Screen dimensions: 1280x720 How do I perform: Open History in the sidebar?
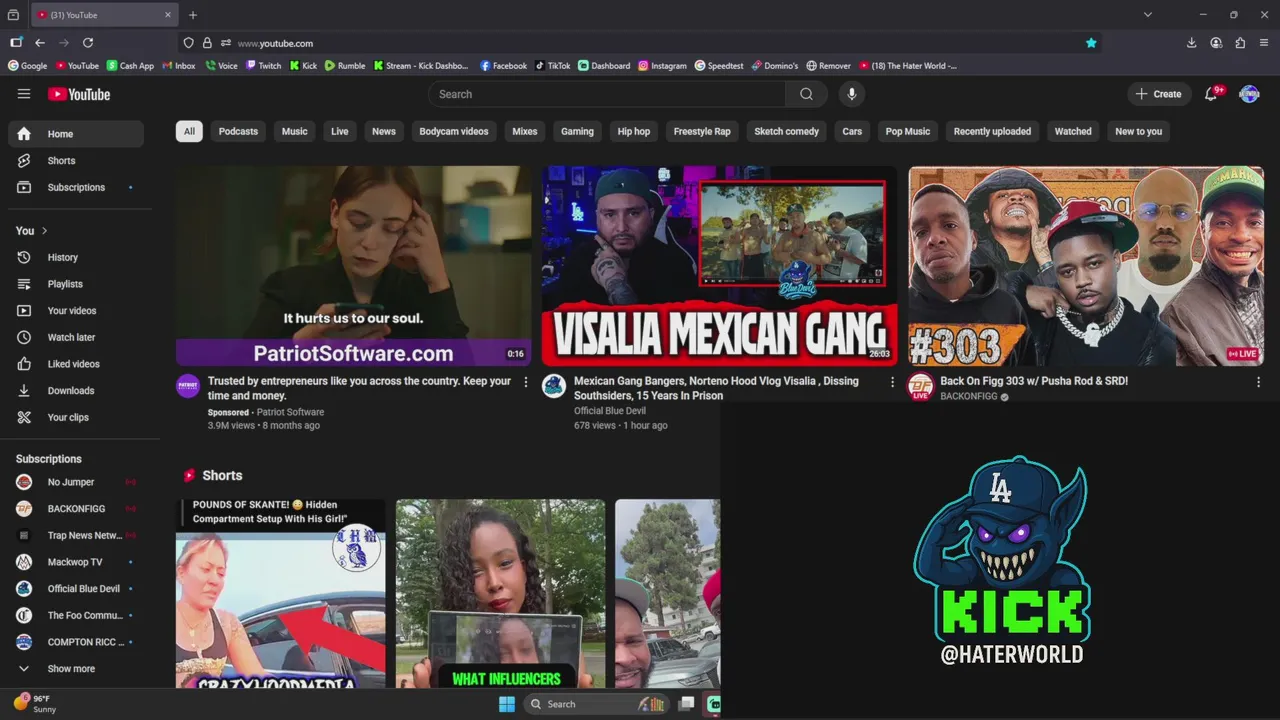pyautogui.click(x=76, y=258)
